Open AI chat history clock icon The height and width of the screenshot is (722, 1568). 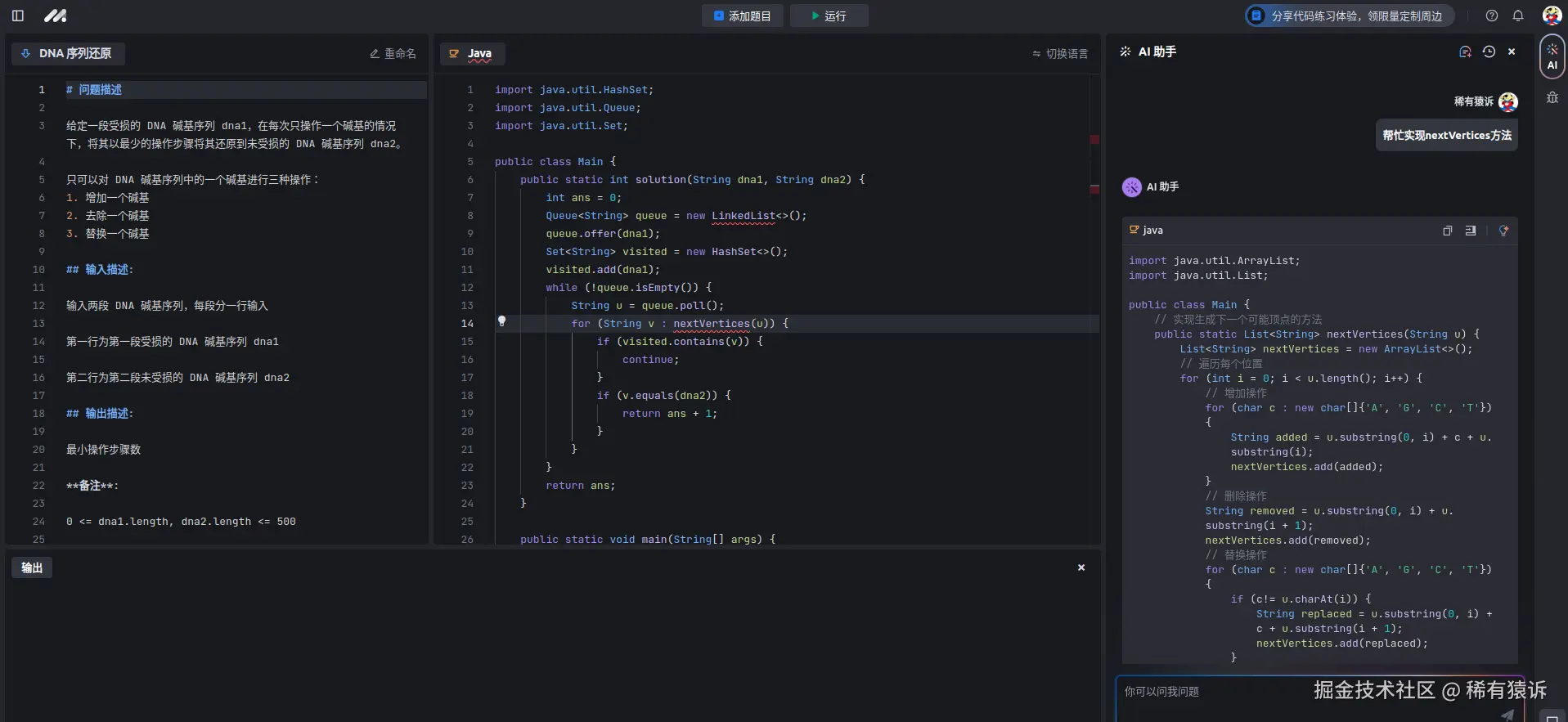1489,52
